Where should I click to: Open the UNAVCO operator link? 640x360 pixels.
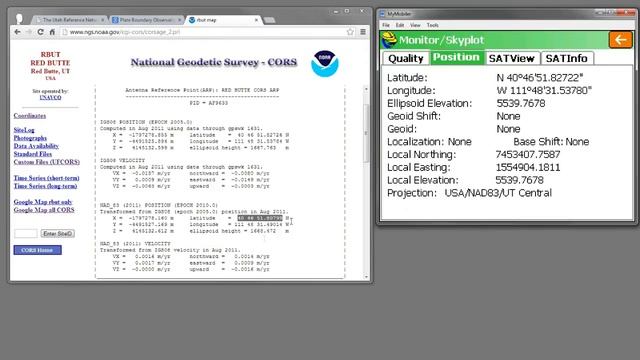[50, 98]
